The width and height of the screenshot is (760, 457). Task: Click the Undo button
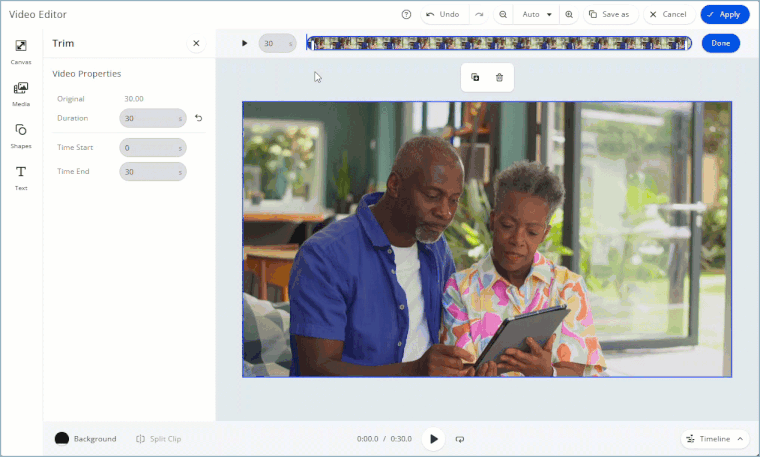pos(442,14)
